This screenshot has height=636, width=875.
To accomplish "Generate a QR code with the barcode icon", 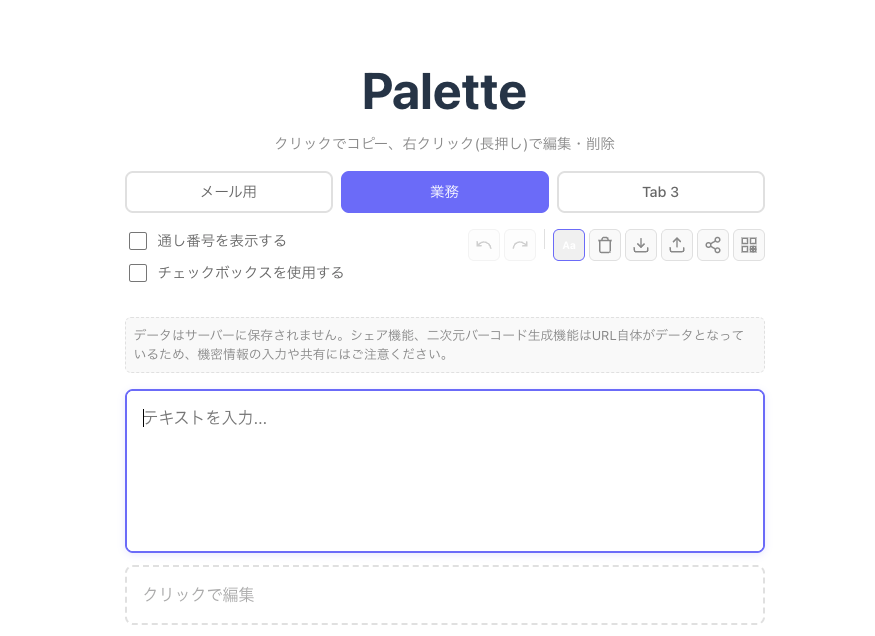I will (x=749, y=245).
